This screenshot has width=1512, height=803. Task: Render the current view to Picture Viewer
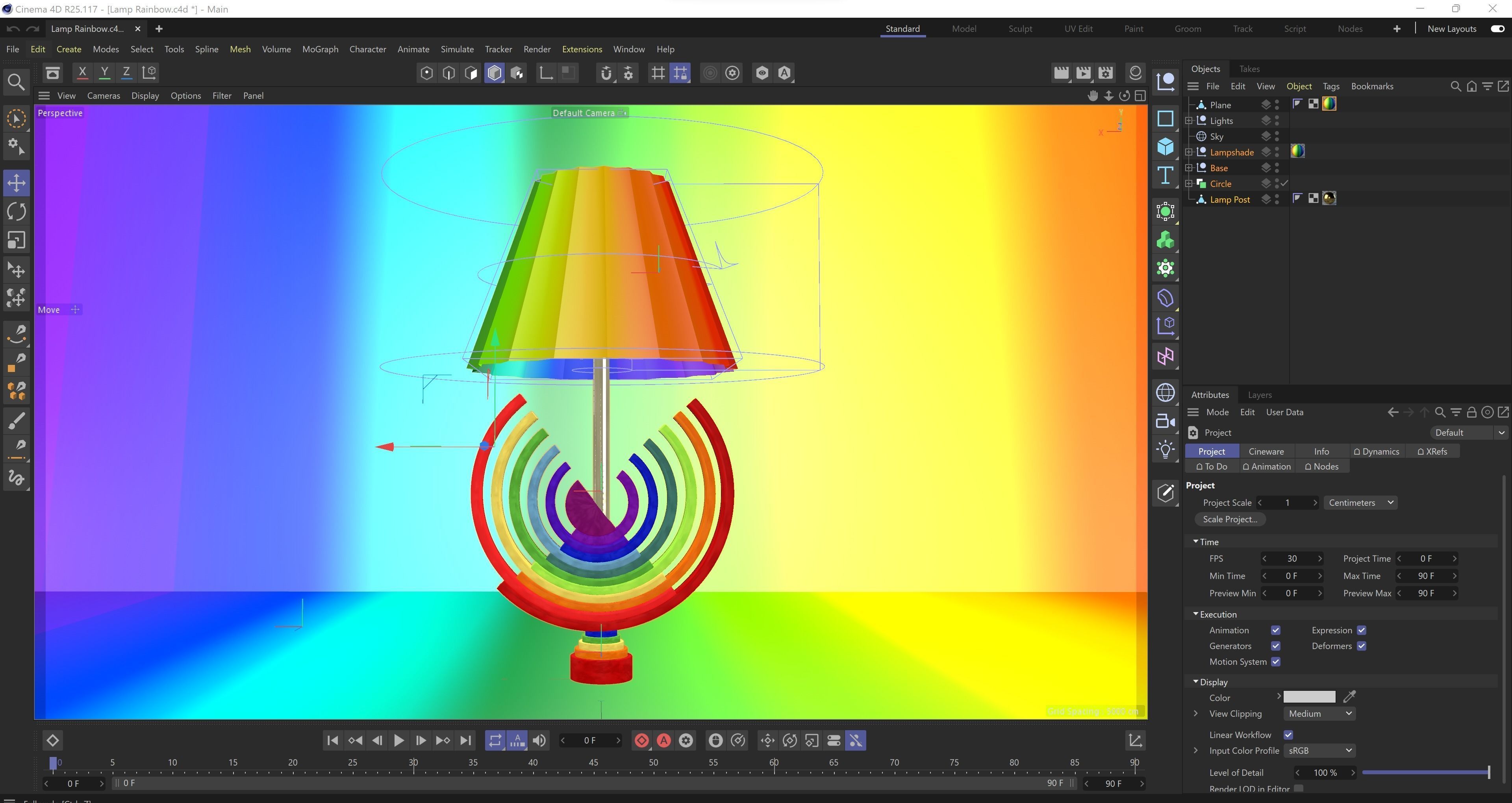1083,72
